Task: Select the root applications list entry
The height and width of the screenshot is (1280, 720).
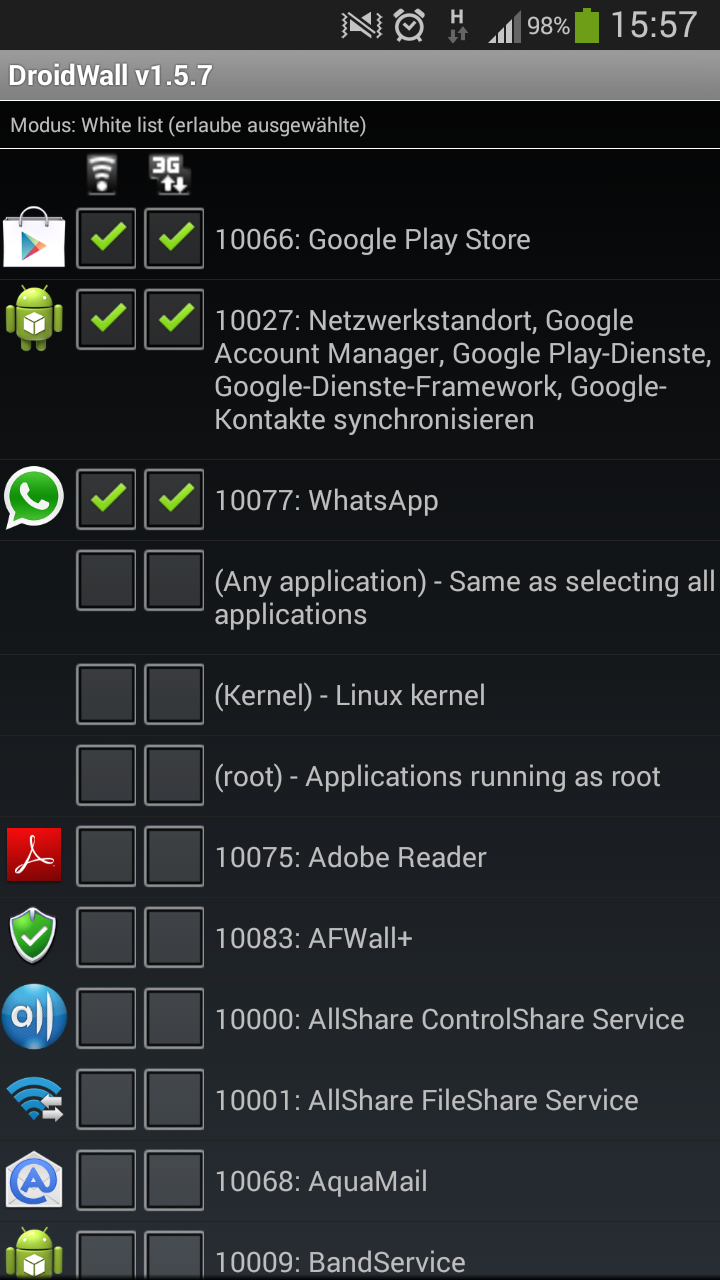Action: pyautogui.click(x=438, y=776)
